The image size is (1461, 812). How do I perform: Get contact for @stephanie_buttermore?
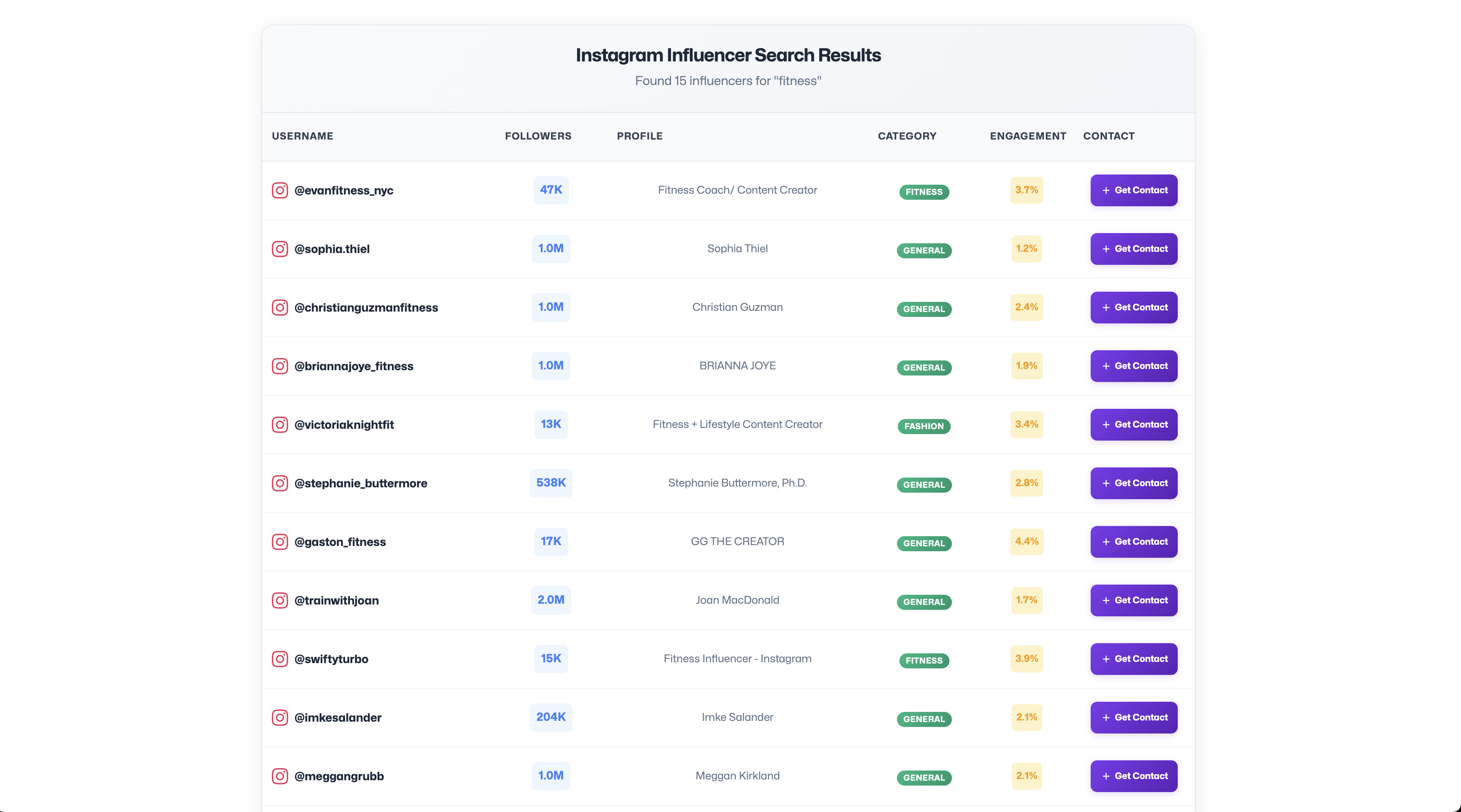(1134, 483)
